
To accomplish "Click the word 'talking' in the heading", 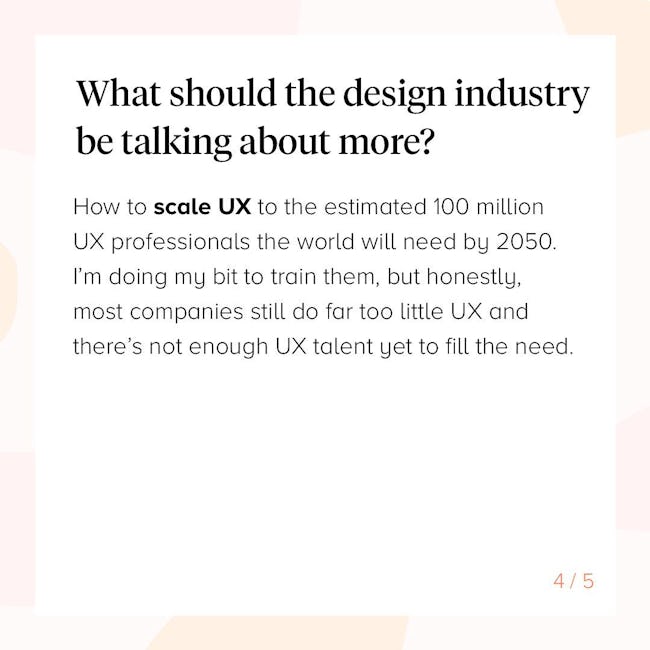I will click(x=176, y=142).
